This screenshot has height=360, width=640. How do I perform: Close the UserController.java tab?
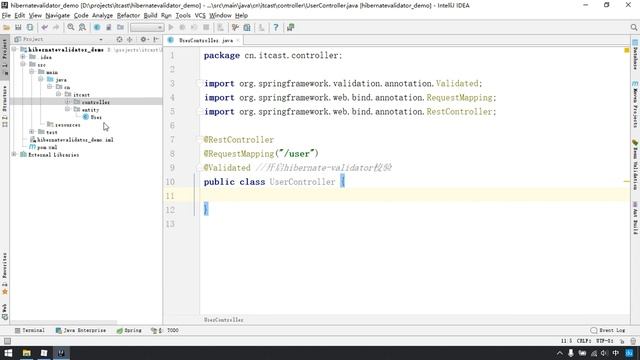(238, 40)
